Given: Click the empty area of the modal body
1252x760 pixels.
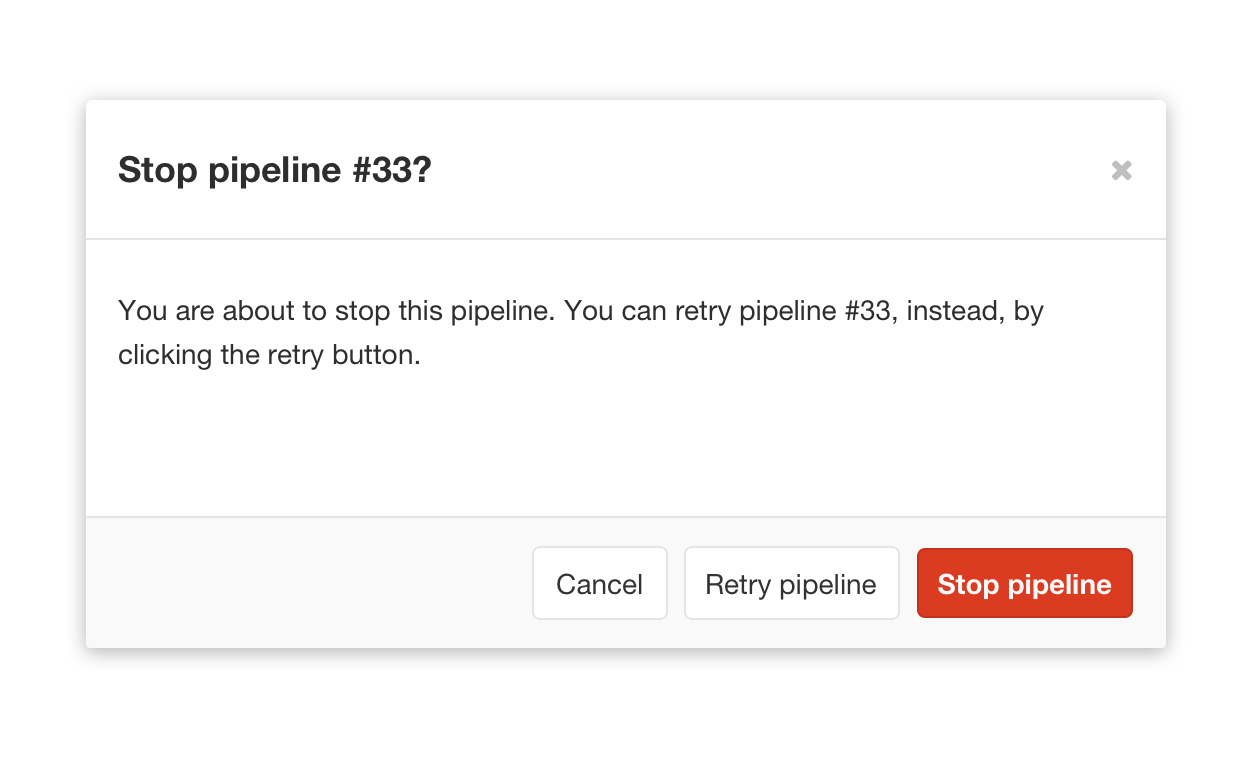Looking at the screenshot, I should point(625,440).
